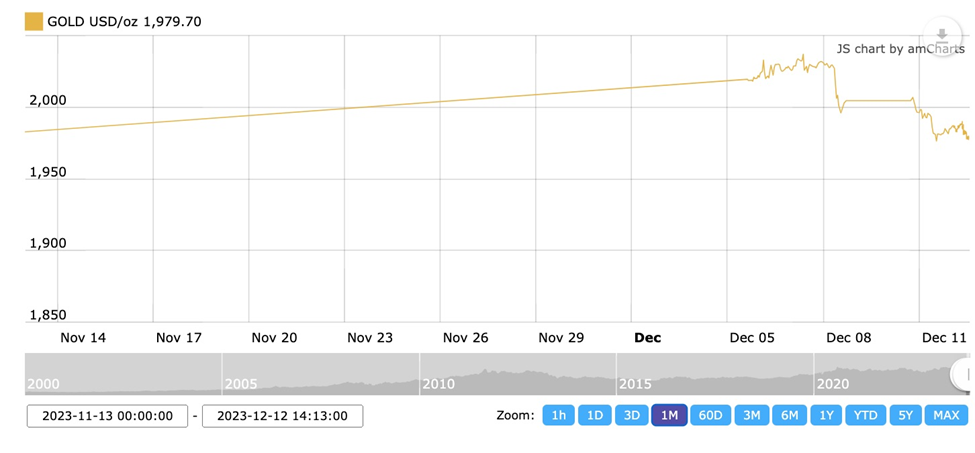Focus the end date field 2023-12-12
The width and height of the screenshot is (975, 453).
(282, 416)
